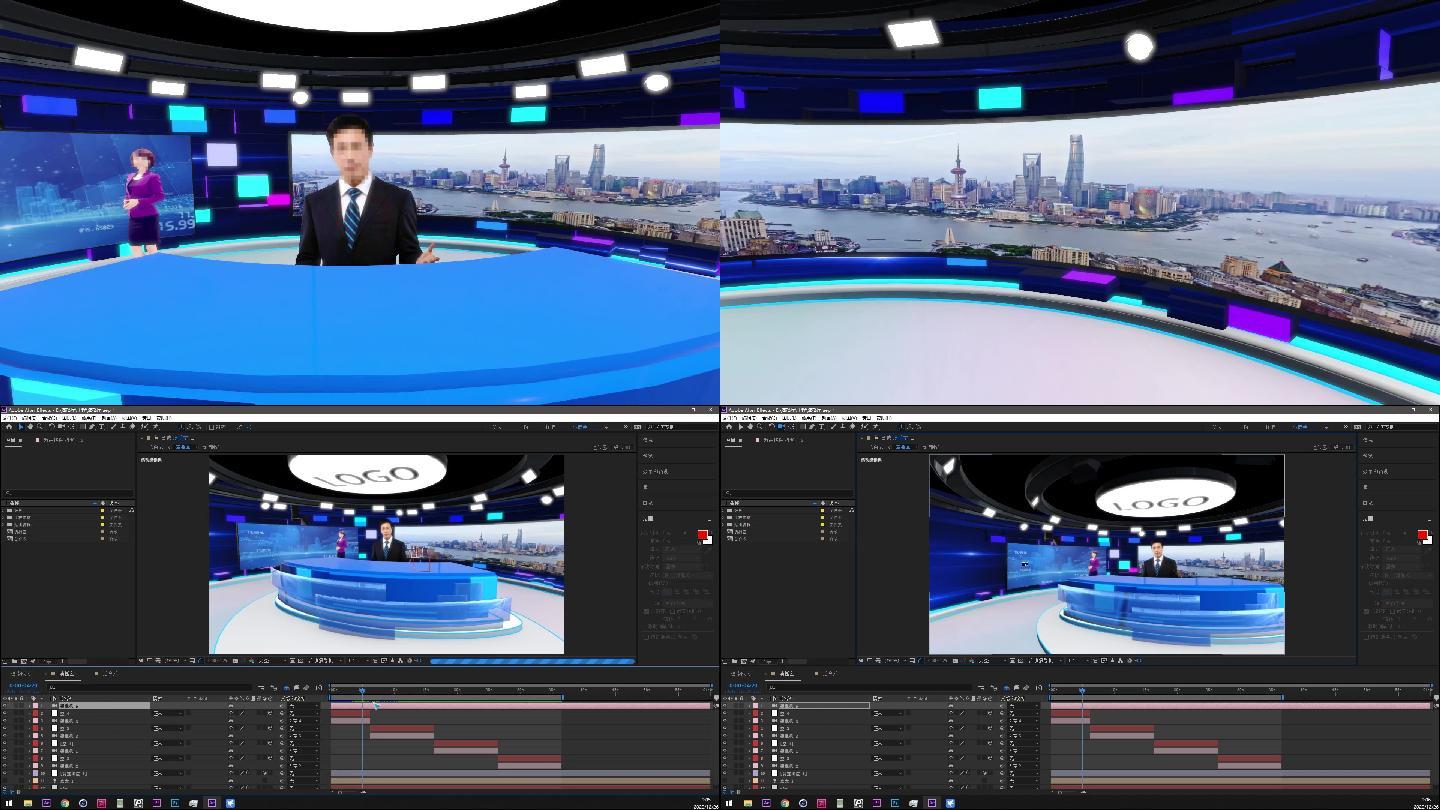1440x810 pixels.
Task: Hide layer 4 in left timeline
Action: point(4,728)
